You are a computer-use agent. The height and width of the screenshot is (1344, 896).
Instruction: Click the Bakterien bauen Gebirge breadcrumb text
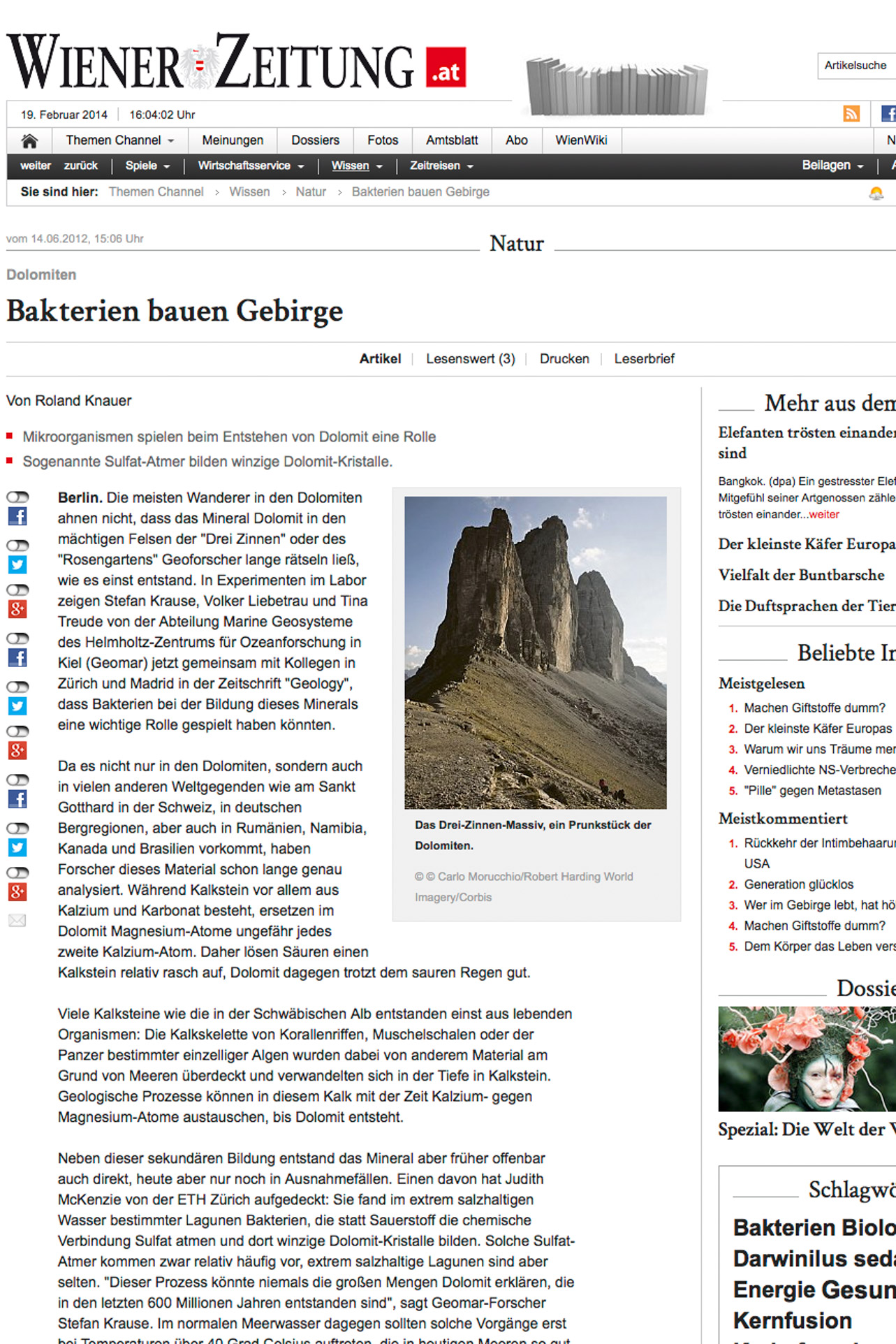click(420, 192)
